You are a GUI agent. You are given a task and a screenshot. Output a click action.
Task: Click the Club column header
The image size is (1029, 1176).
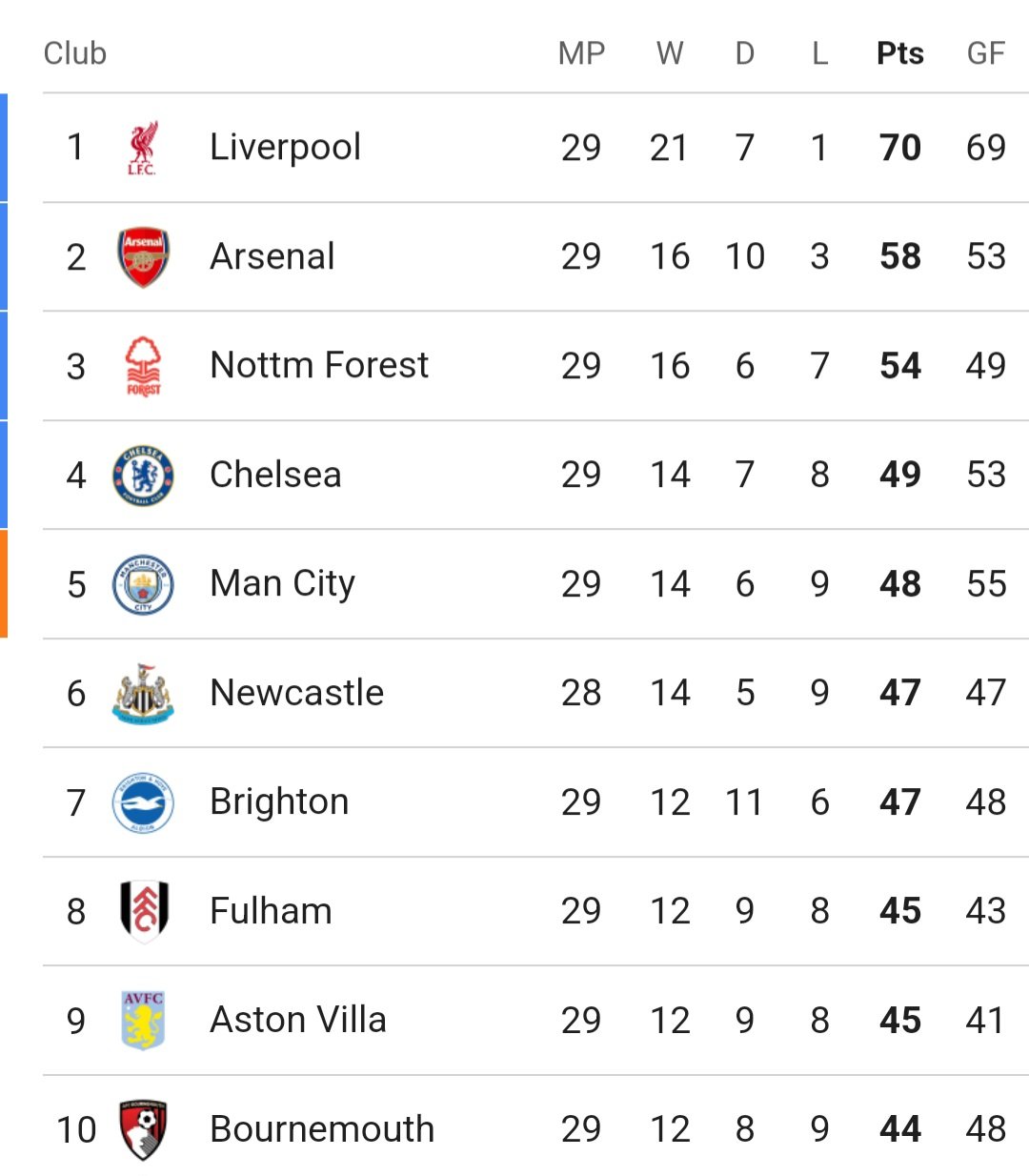pyautogui.click(x=75, y=53)
